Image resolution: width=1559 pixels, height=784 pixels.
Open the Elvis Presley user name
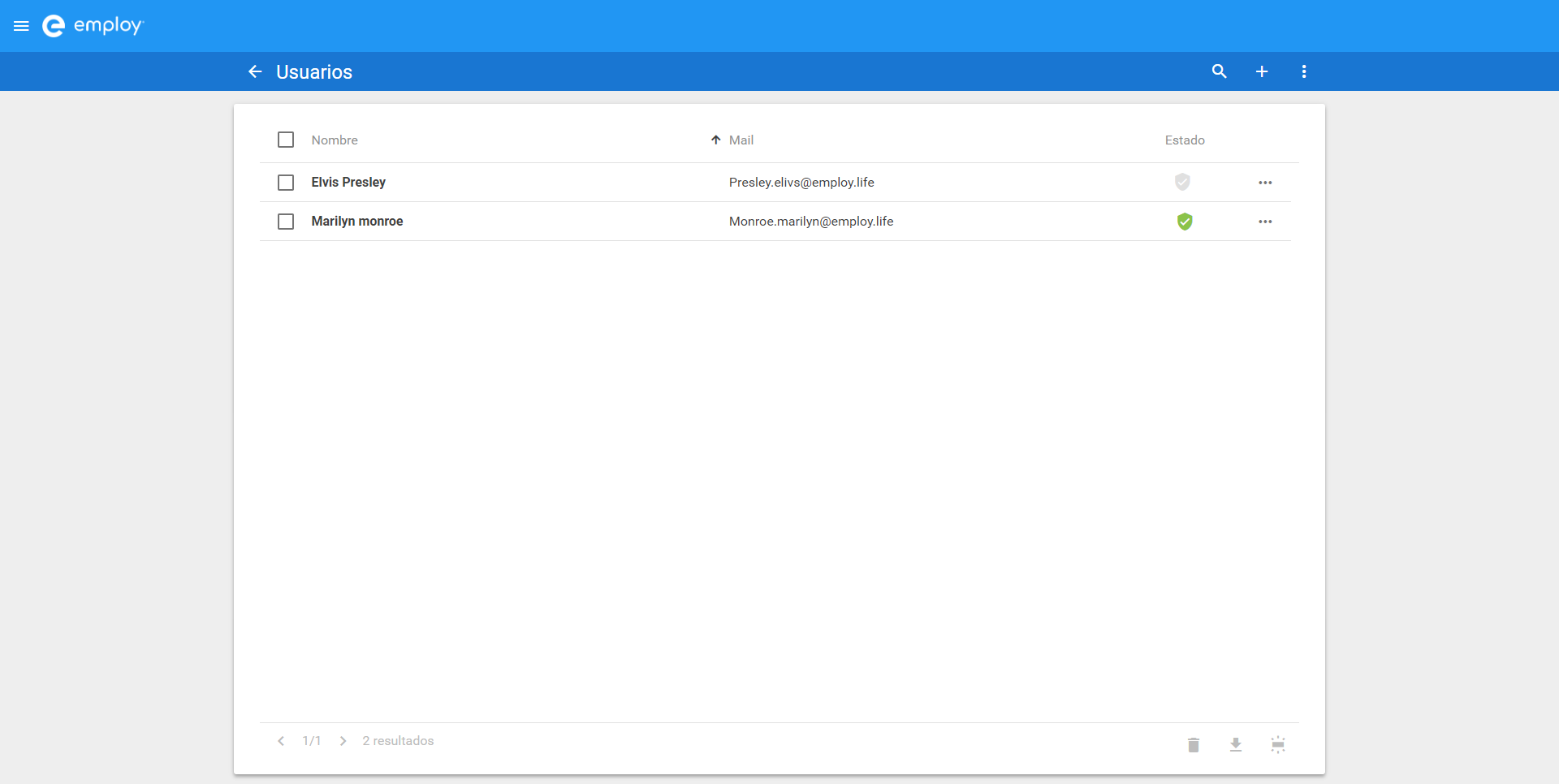click(348, 182)
